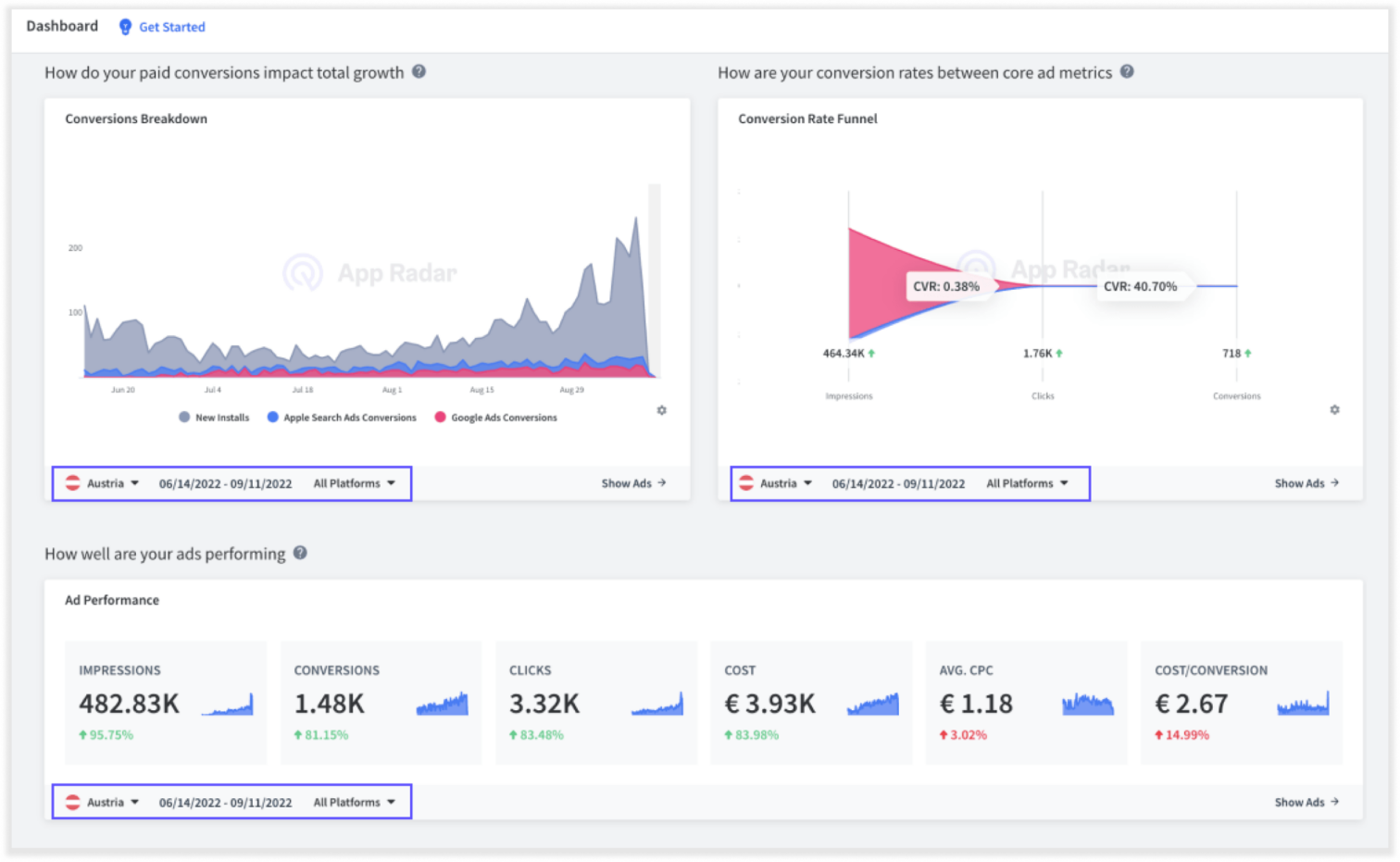Screen dimensions: 1400x862
Task: Click the date range 06/14/2022 - 09/11/2022 field
Action: point(226,482)
